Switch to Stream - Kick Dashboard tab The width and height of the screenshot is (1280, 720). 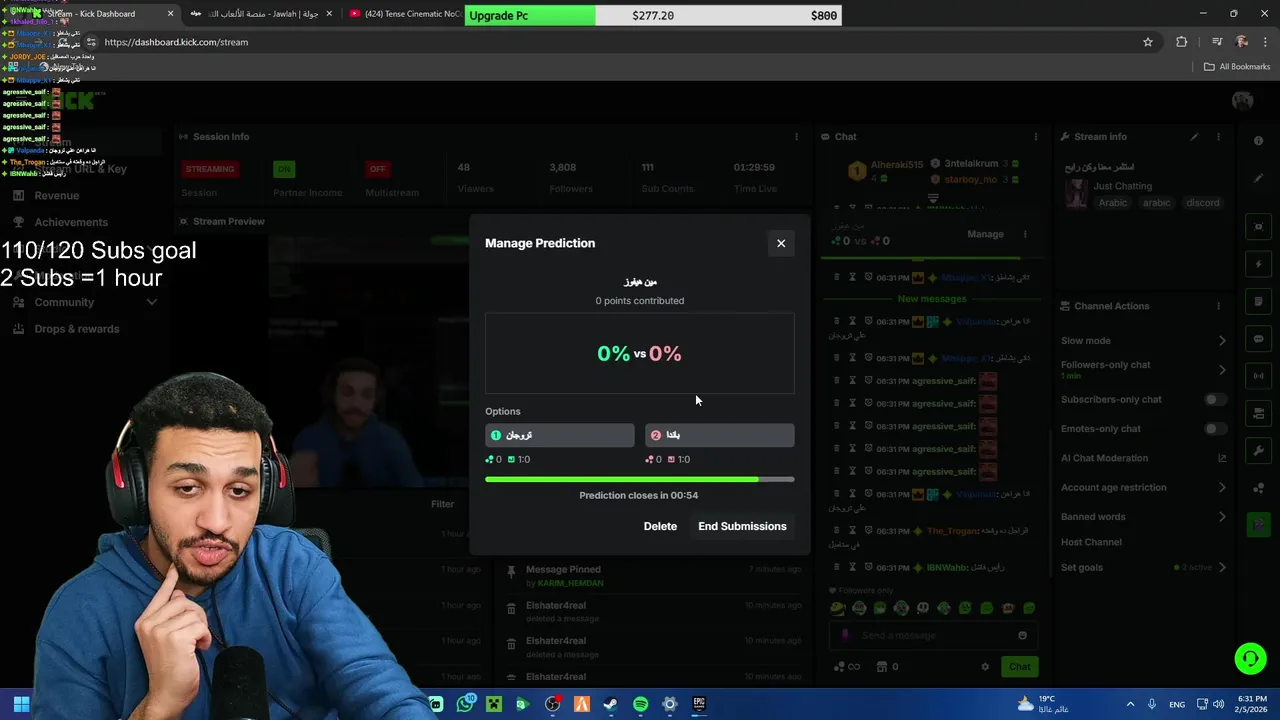tap(90, 14)
